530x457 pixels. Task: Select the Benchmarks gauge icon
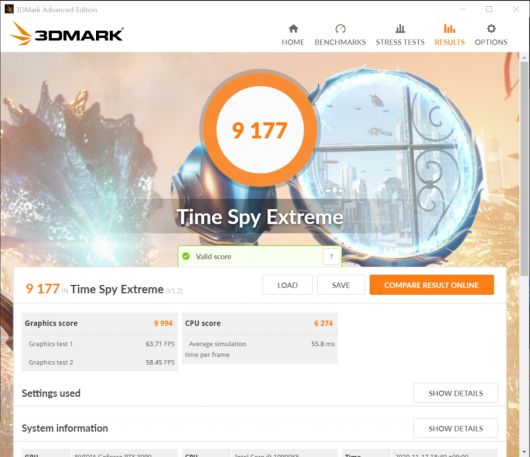click(x=340, y=29)
